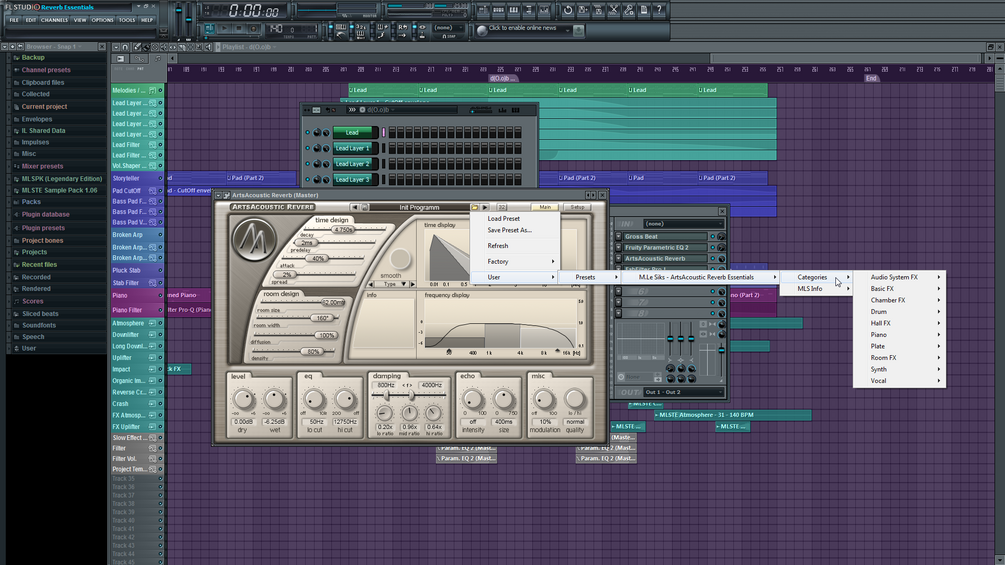Open the Channel presets browser folder
This screenshot has height=565, width=1005.
pos(46,70)
